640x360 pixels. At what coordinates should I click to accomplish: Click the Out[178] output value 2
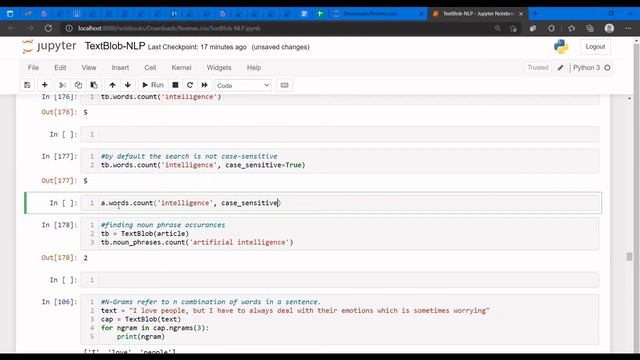click(x=85, y=258)
